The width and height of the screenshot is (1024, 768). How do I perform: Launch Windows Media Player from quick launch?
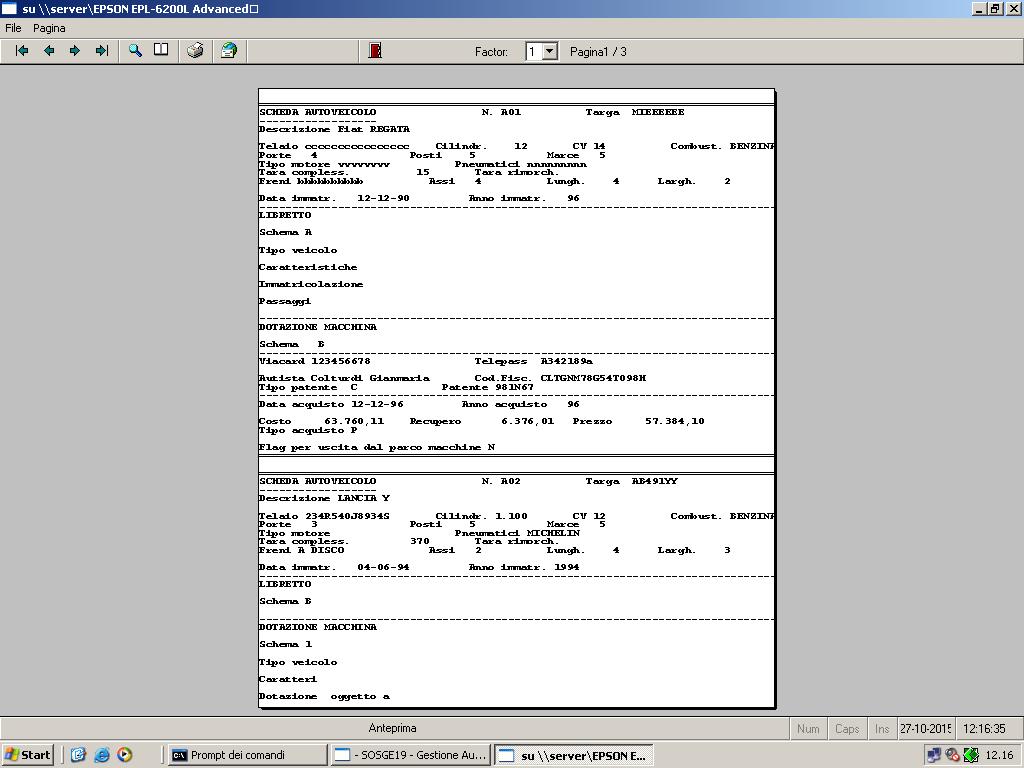pos(125,755)
